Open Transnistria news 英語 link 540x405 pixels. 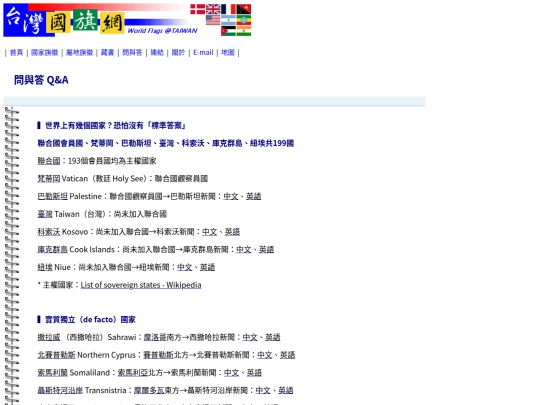point(285,390)
